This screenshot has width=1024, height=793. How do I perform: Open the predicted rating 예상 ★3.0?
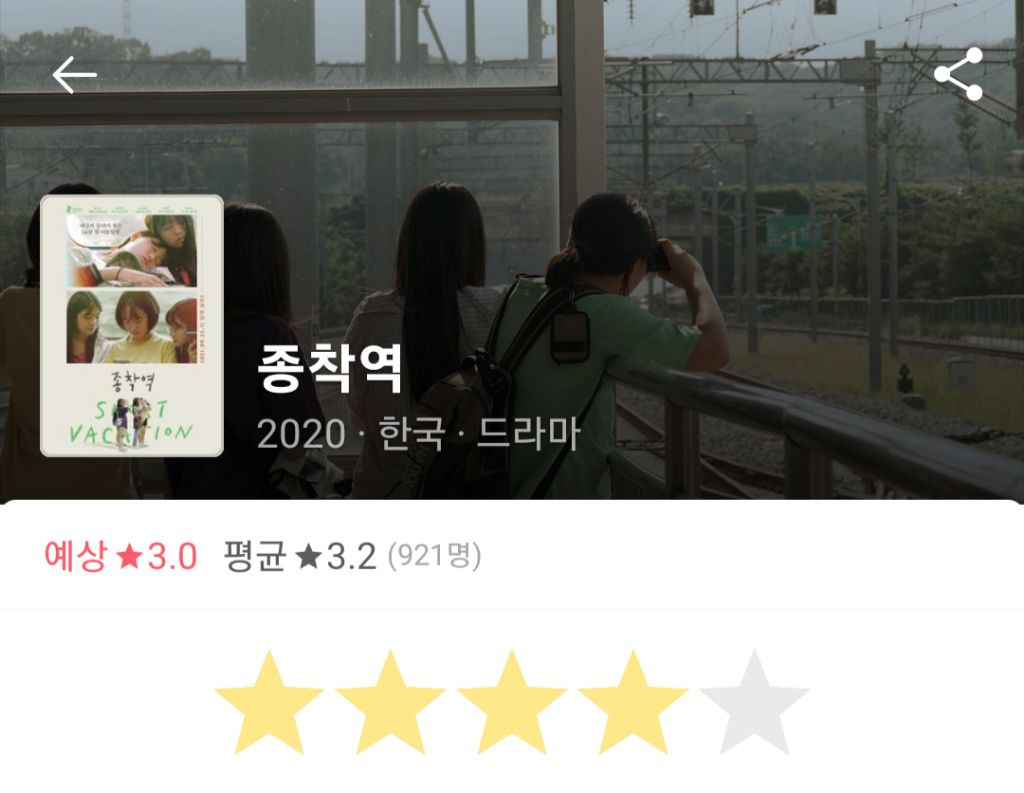(120, 557)
